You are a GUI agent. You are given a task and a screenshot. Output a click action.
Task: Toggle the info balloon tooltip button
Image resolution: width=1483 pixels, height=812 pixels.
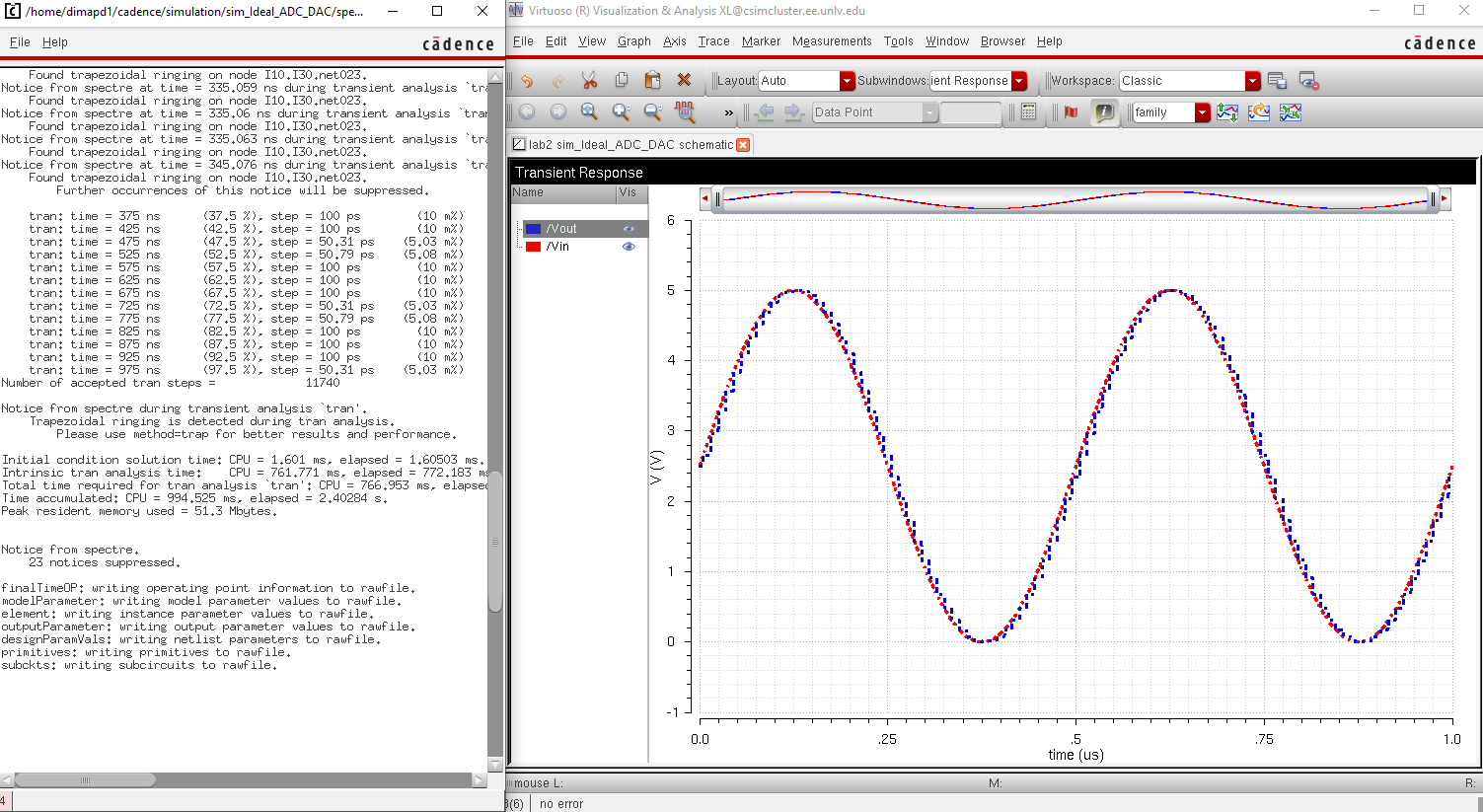(1104, 112)
